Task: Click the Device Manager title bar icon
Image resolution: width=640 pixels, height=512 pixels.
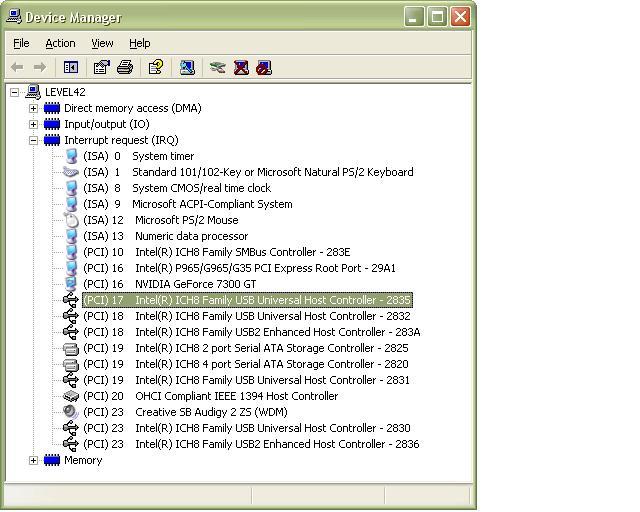Action: click(x=14, y=17)
